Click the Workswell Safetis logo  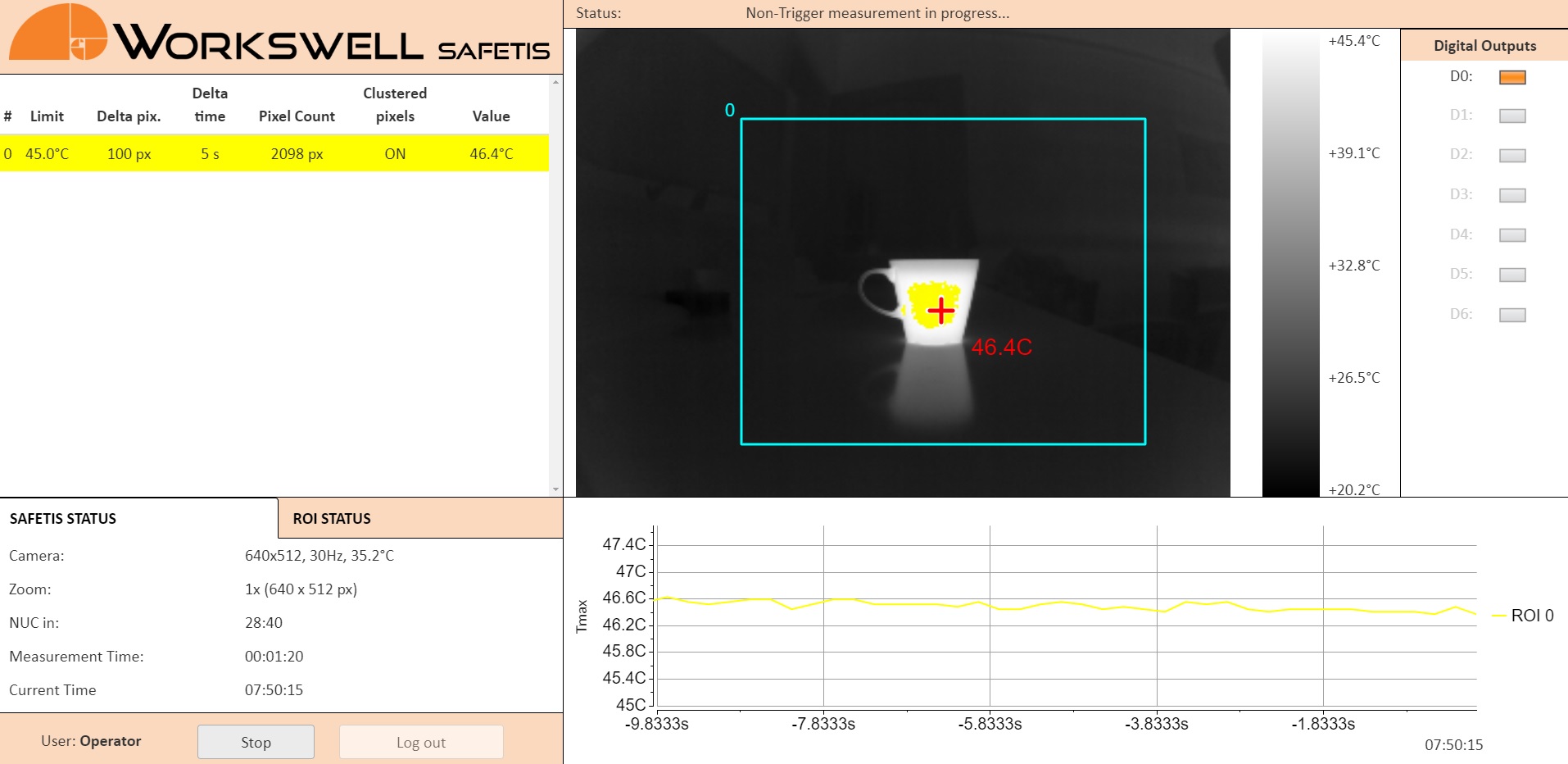point(279,34)
